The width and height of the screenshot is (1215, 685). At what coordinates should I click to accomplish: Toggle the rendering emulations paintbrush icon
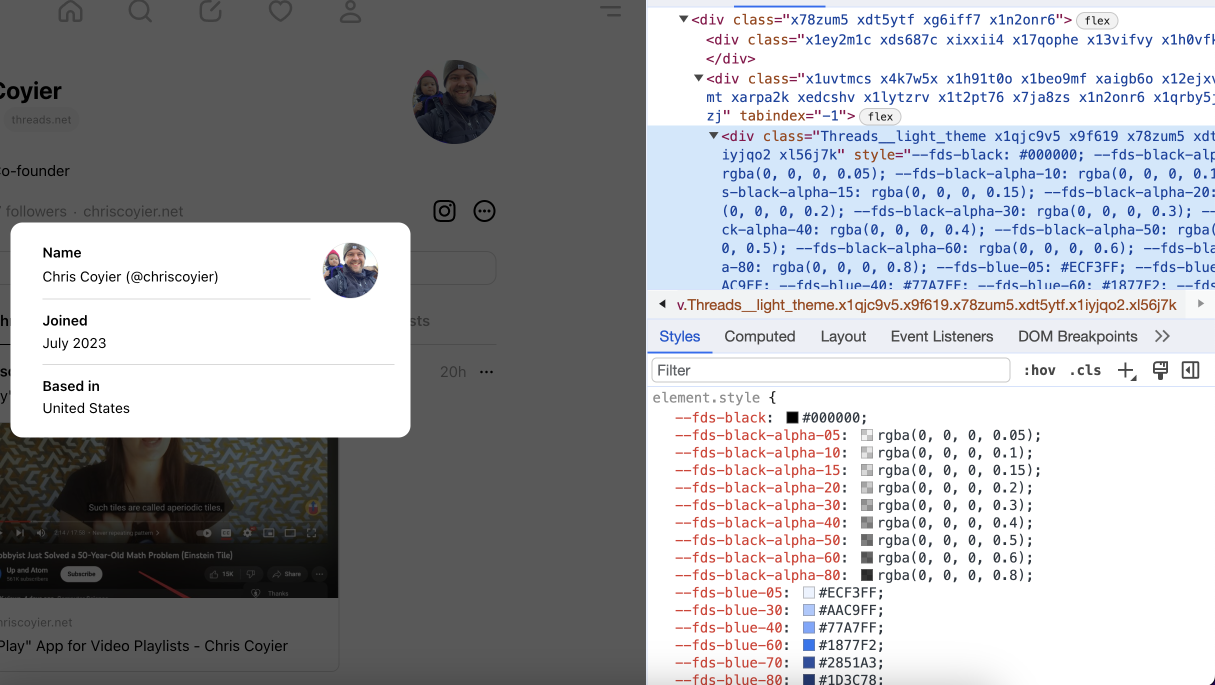pyautogui.click(x=1160, y=370)
